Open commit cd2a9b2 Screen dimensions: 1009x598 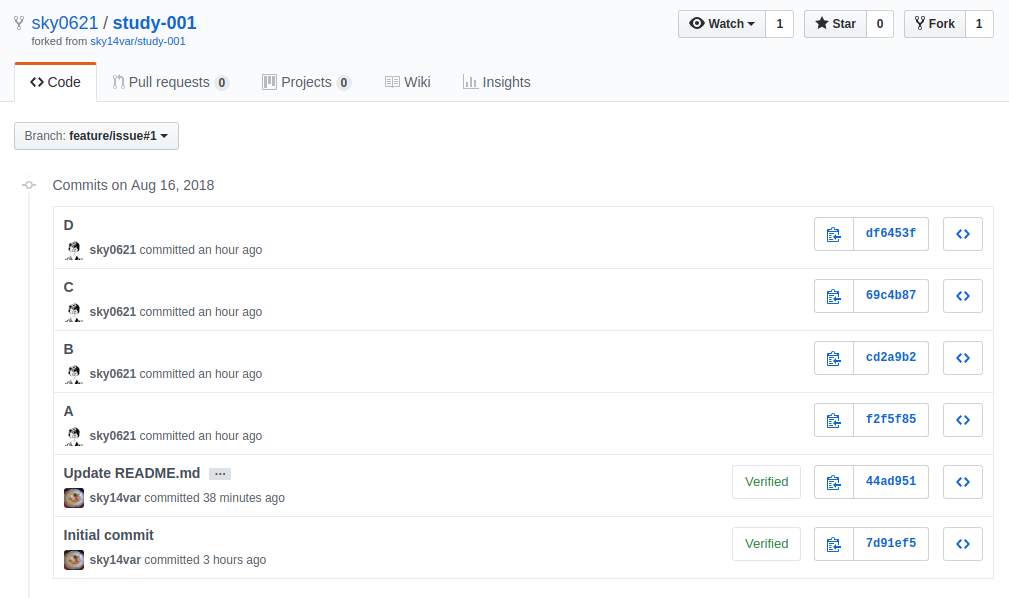pyautogui.click(x=891, y=358)
